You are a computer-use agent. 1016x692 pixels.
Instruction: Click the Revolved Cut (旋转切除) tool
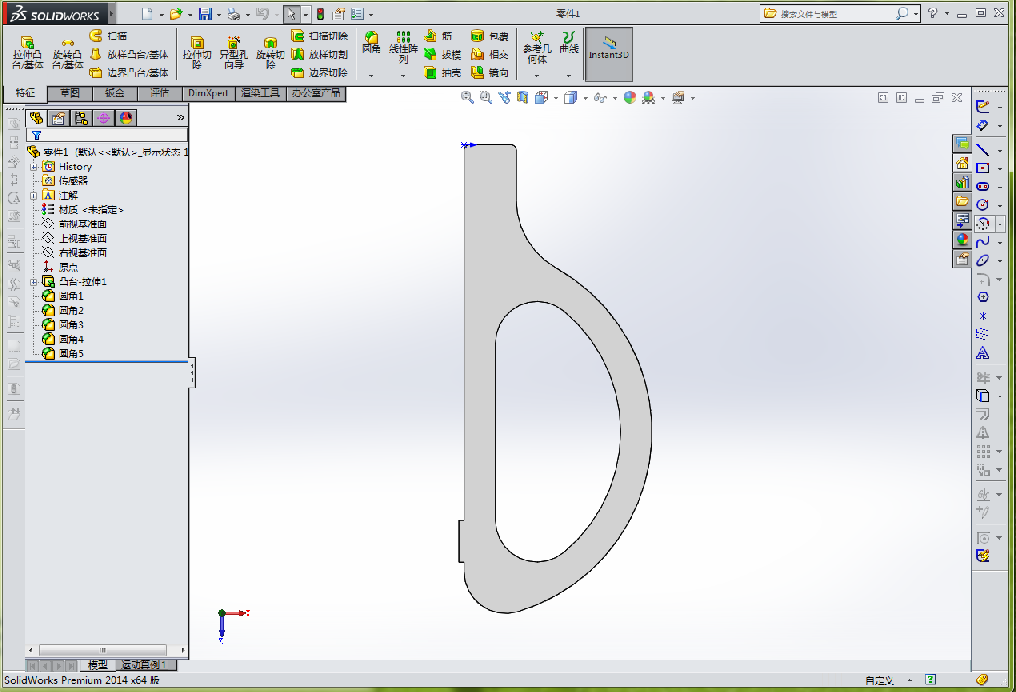[x=270, y=53]
